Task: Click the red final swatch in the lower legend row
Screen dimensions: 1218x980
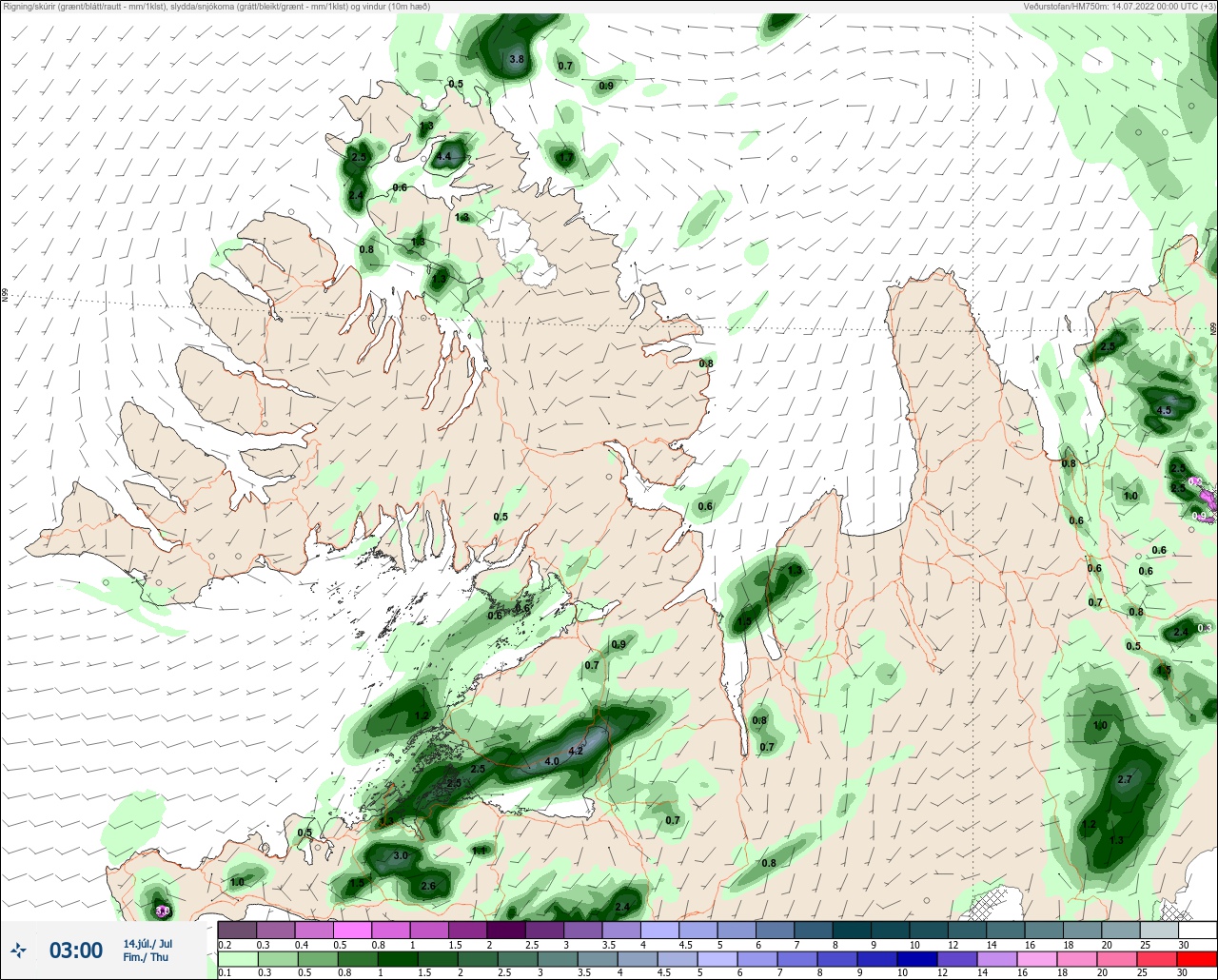Action: pyautogui.click(x=1196, y=958)
